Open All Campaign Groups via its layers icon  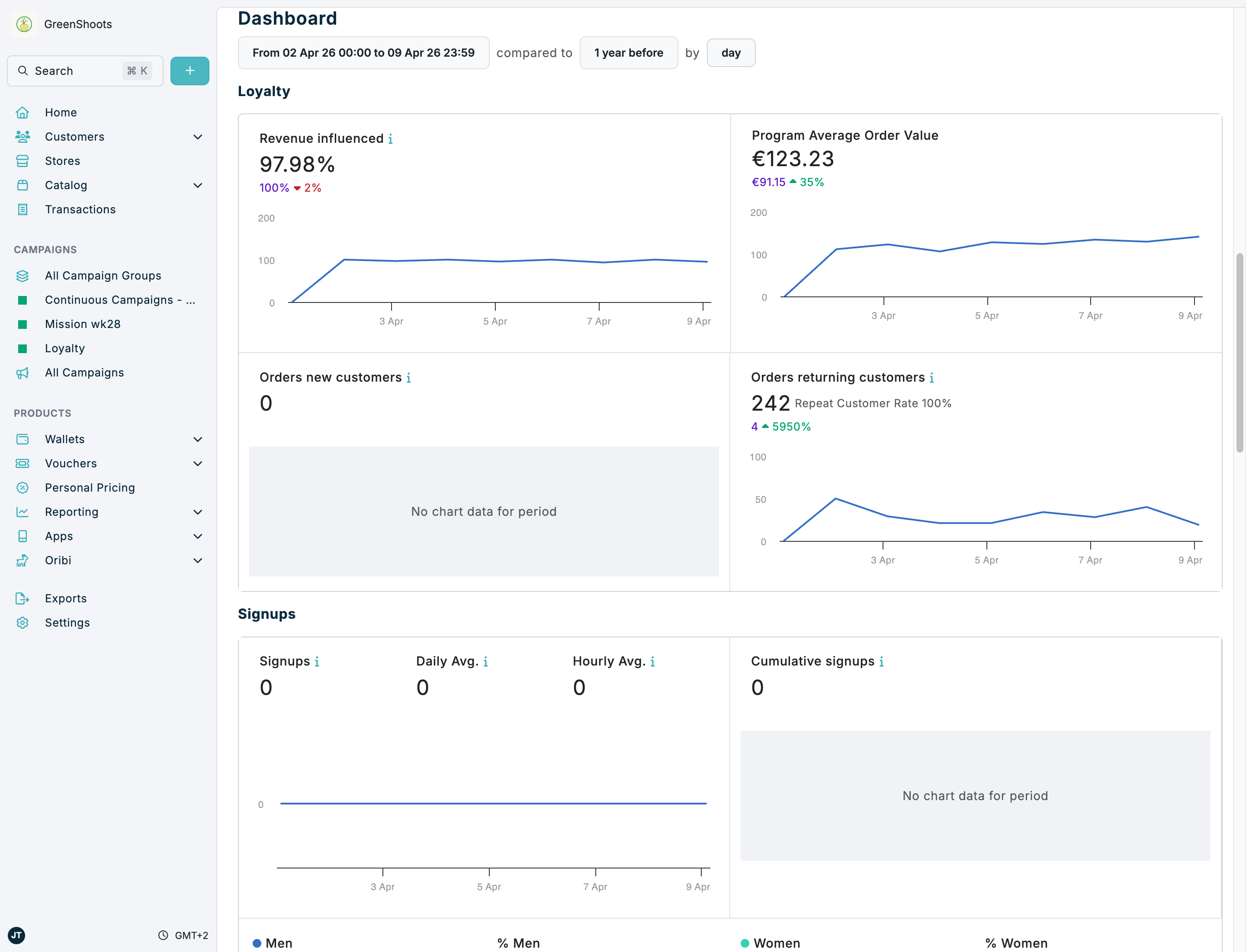[x=22, y=275]
